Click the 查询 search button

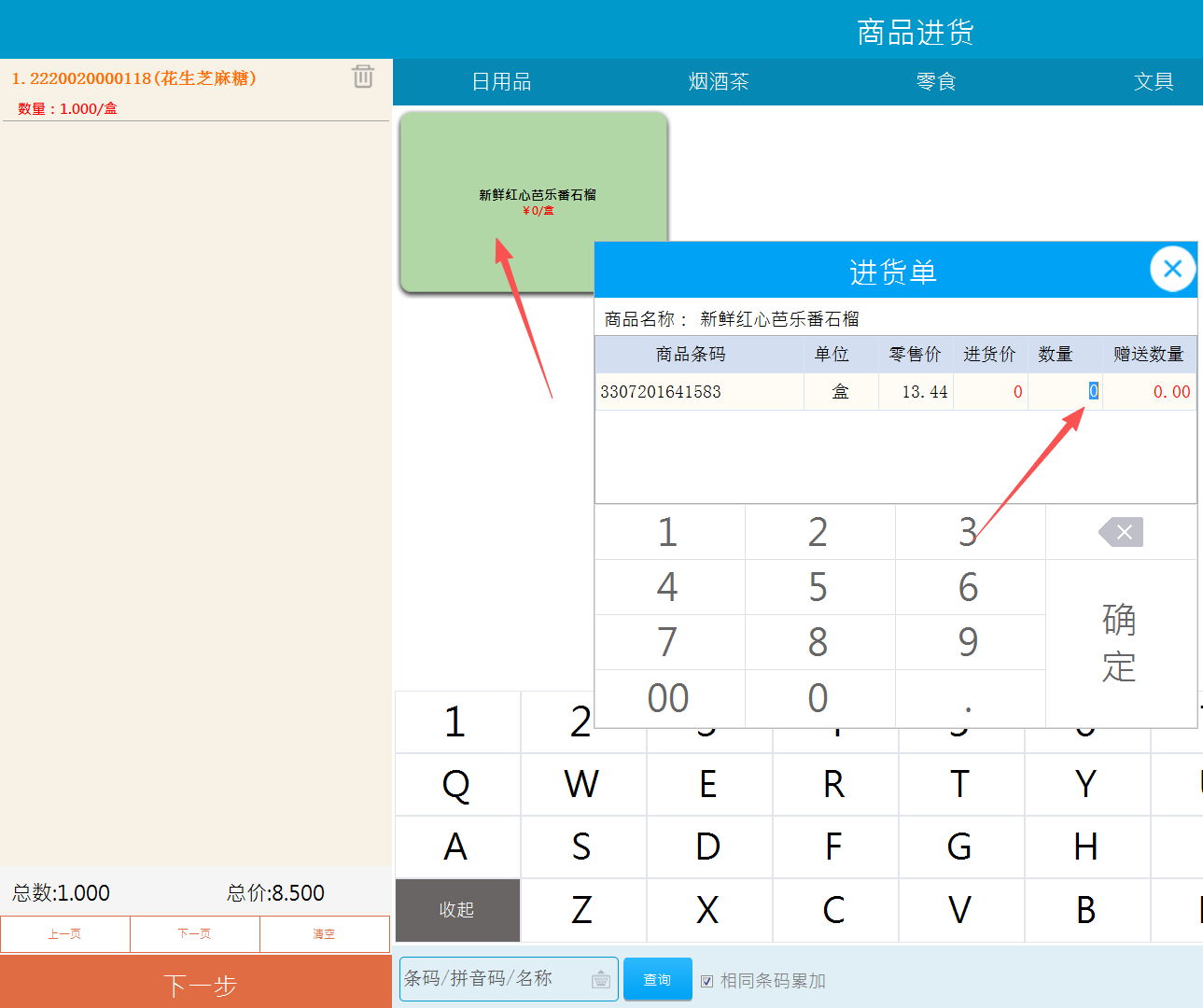[657, 979]
